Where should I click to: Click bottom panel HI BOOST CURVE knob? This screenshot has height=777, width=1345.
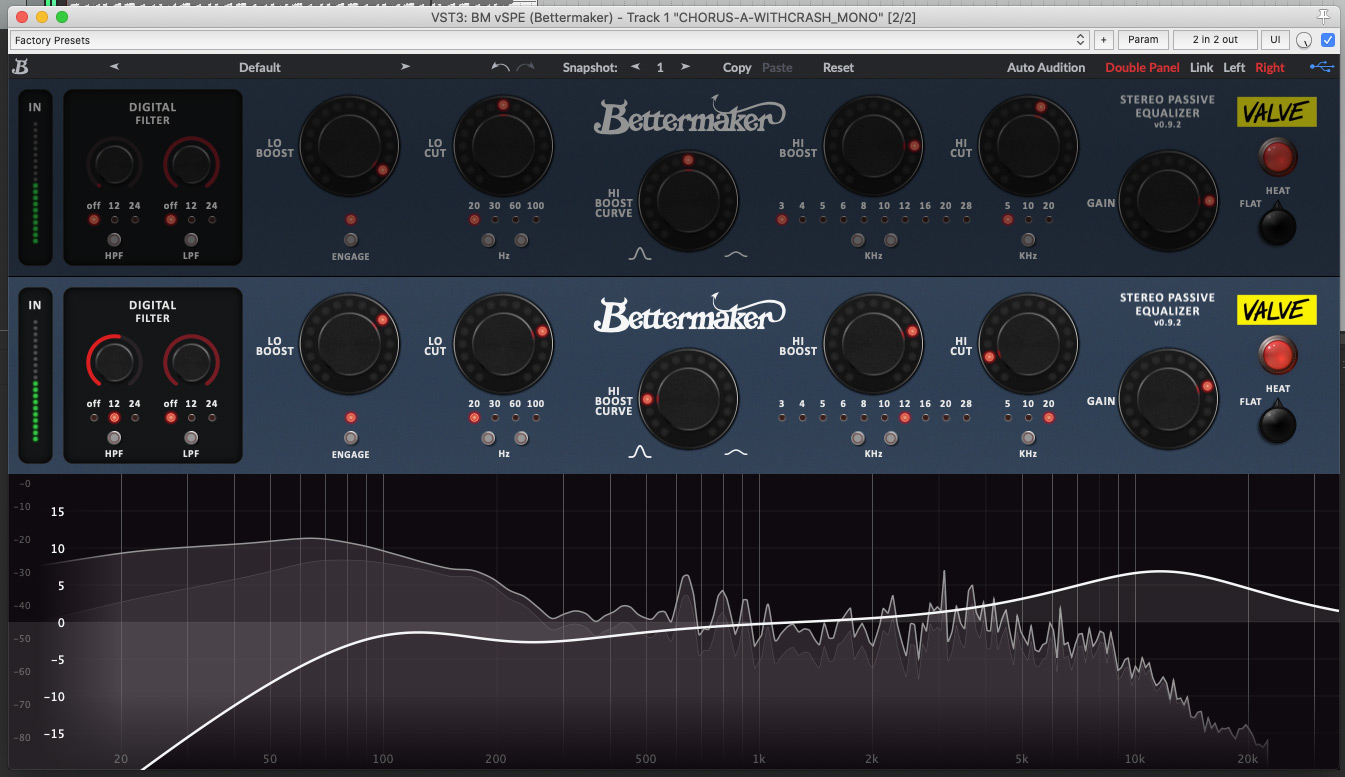tap(688, 399)
